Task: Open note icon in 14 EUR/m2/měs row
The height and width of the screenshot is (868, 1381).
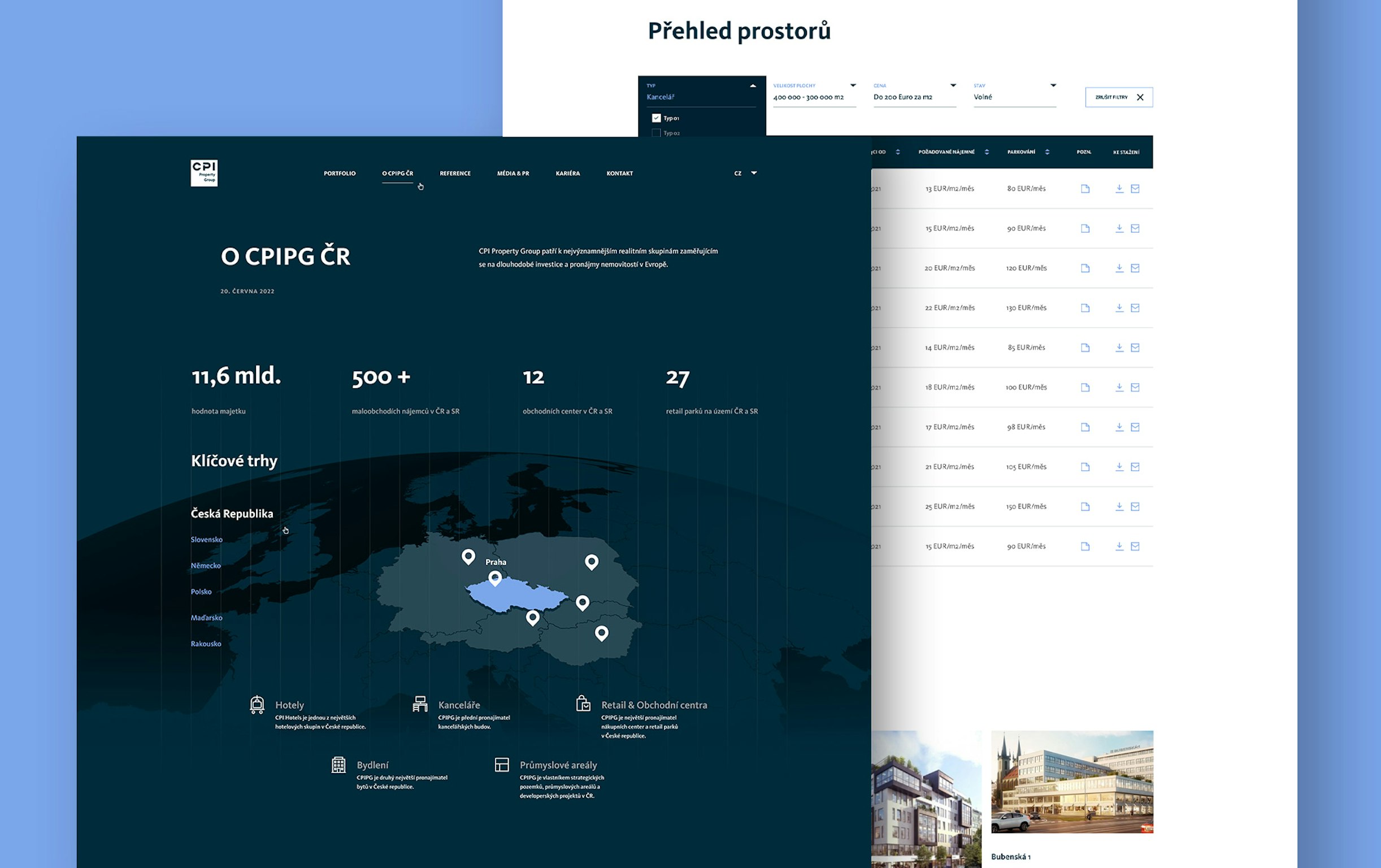Action: tap(1085, 348)
